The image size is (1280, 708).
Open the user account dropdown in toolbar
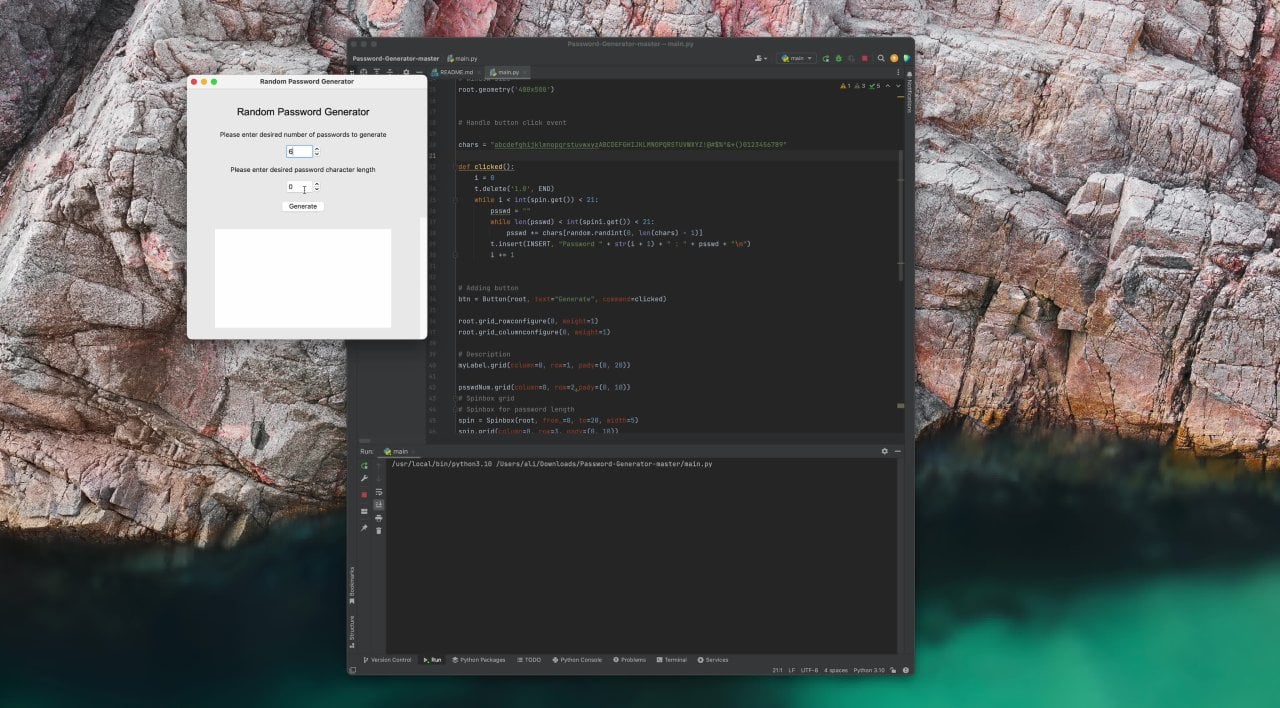(x=763, y=58)
